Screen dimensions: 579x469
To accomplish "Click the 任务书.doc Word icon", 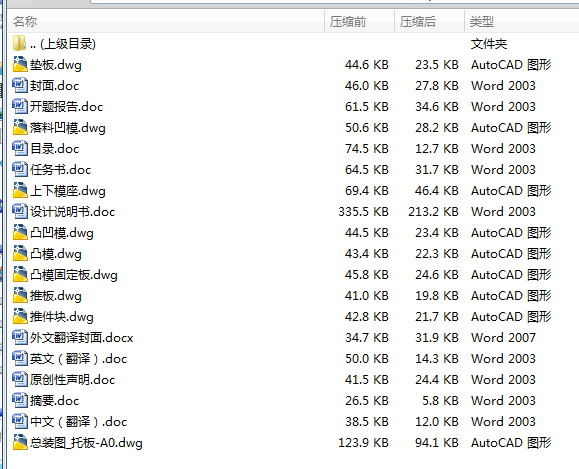I will [20, 170].
